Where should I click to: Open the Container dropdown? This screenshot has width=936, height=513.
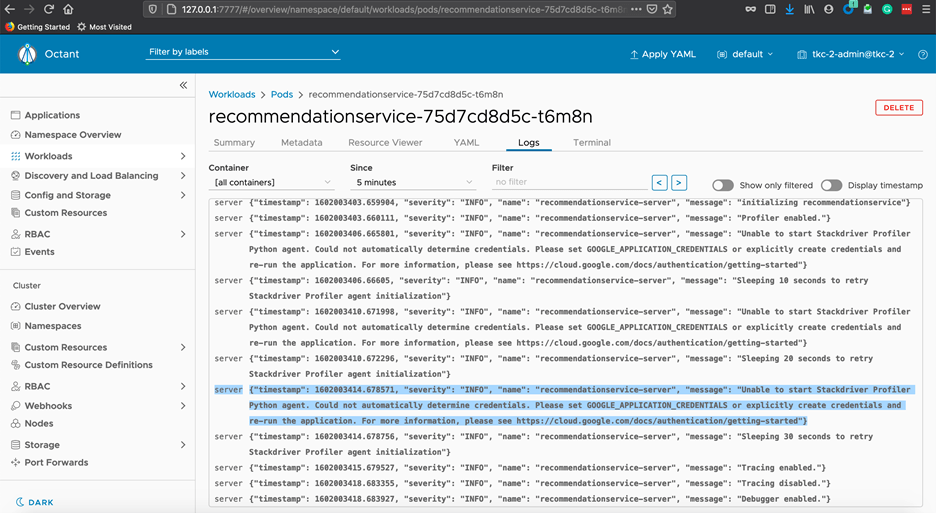pos(272,183)
